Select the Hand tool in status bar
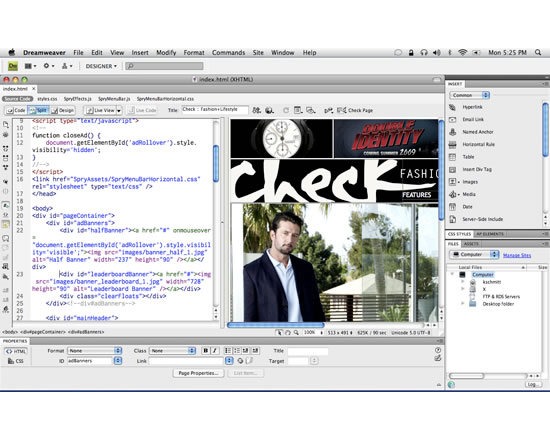Image resolution: width=550 pixels, height=440 pixels. click(288, 333)
